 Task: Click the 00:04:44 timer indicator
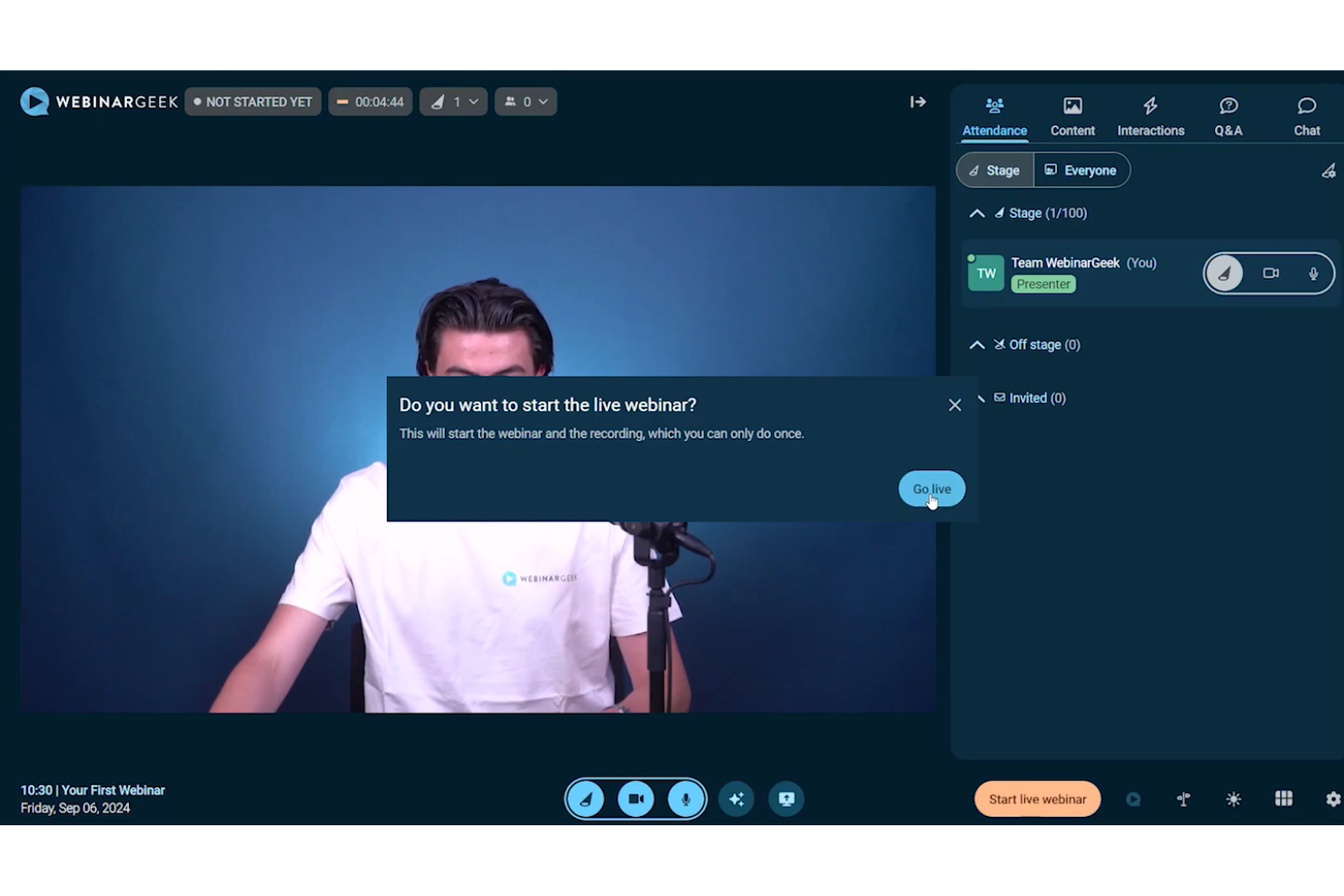click(x=370, y=102)
